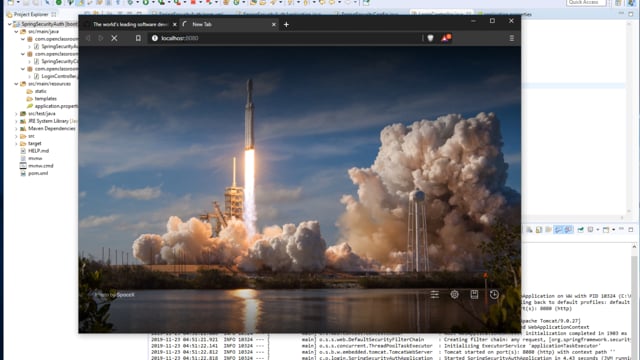Open the site information icon beside localhost

click(155, 38)
